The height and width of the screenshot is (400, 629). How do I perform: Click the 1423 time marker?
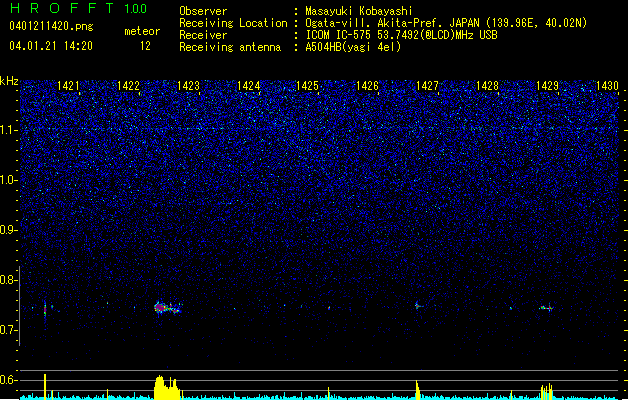point(188,86)
